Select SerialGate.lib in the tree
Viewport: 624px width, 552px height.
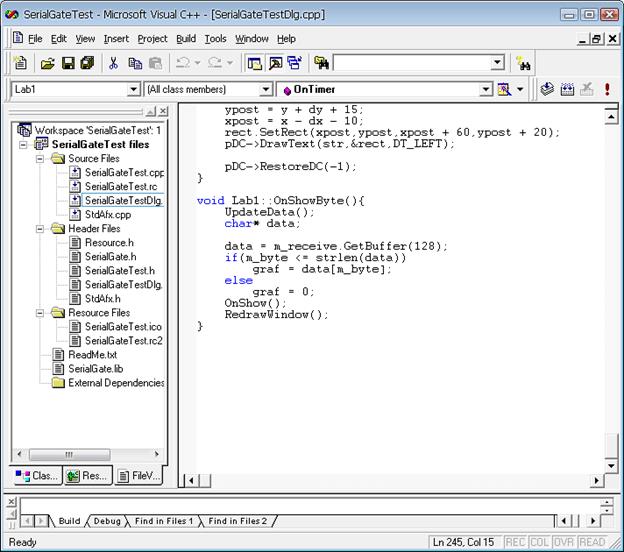pyautogui.click(x=96, y=369)
